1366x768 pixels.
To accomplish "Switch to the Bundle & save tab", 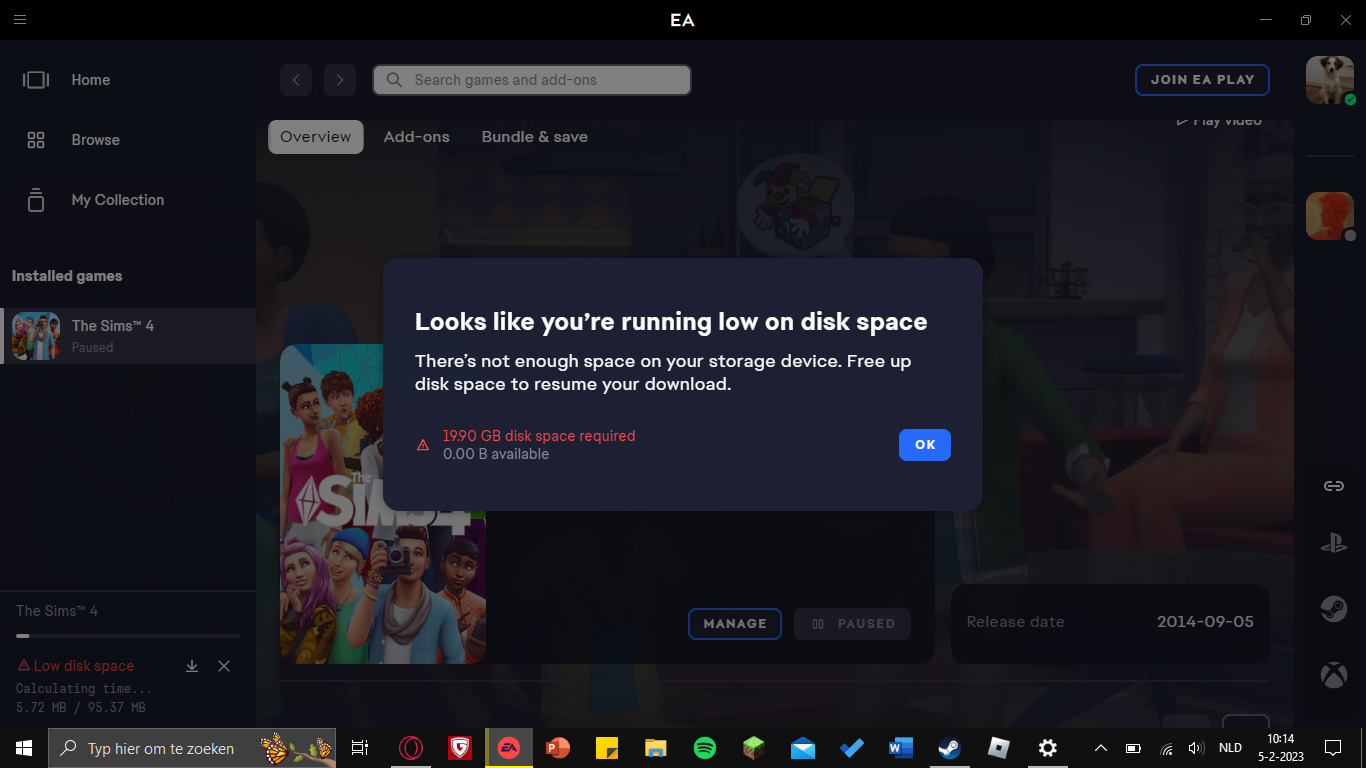I will (x=534, y=137).
